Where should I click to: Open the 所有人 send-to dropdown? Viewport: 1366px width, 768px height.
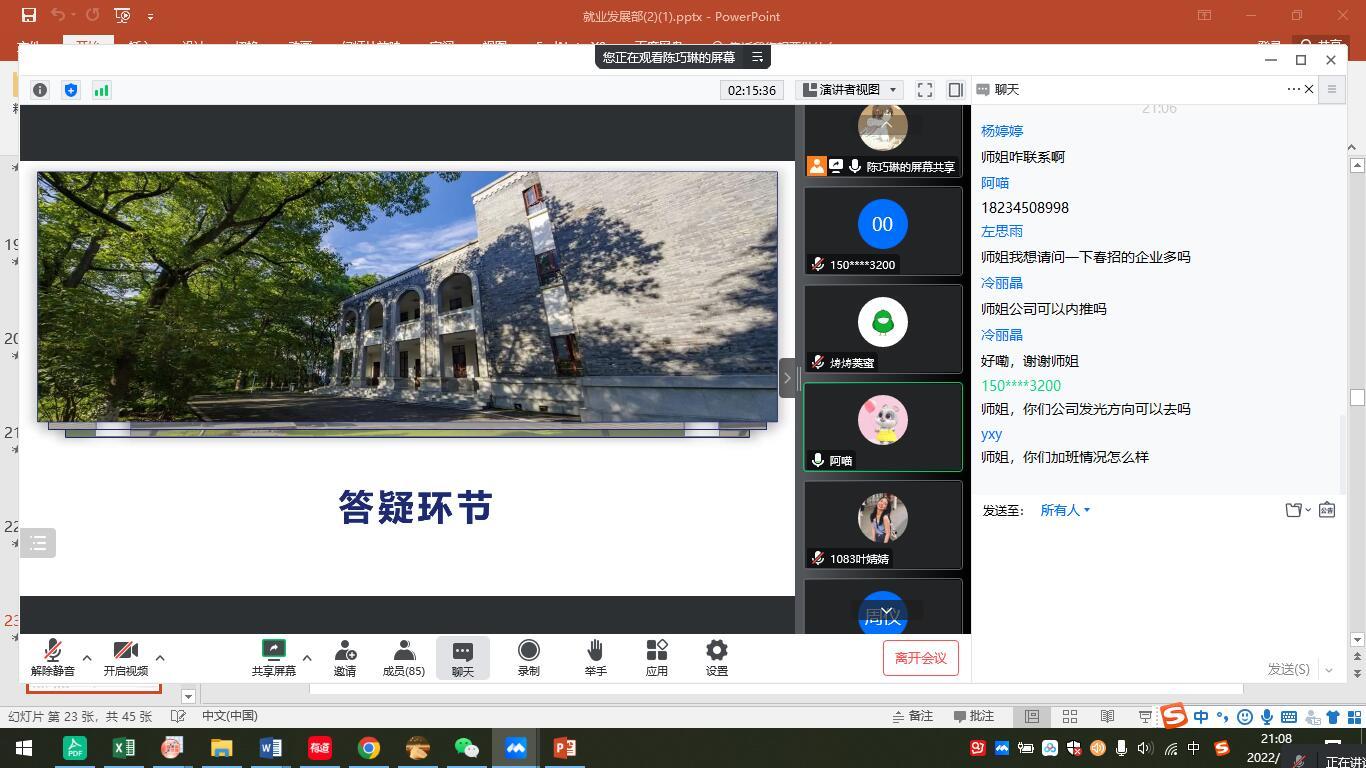point(1064,510)
